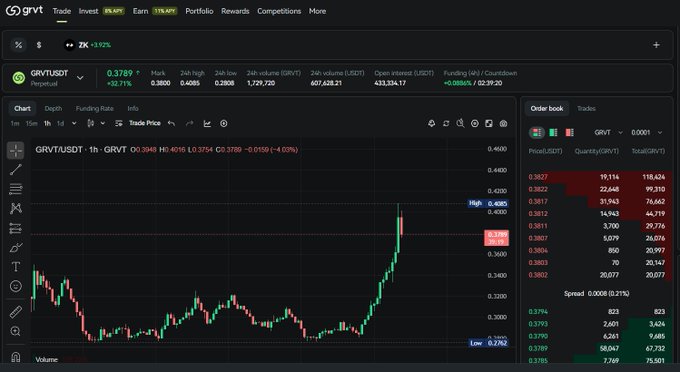Redo the last chart action

pyautogui.click(x=190, y=124)
